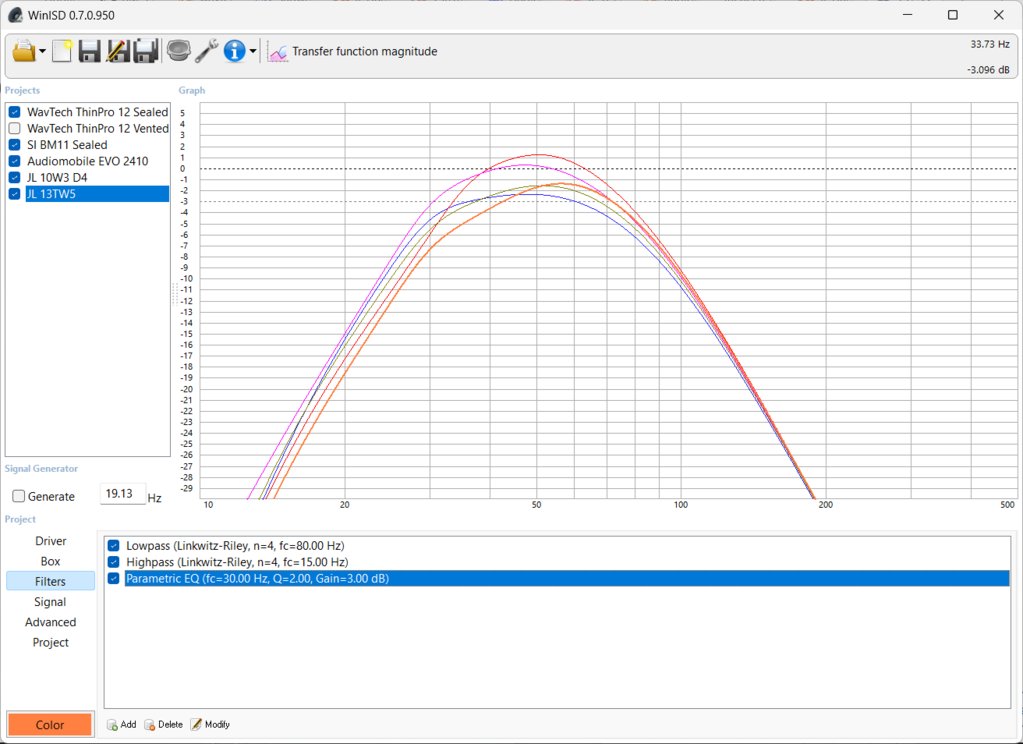The width and height of the screenshot is (1023, 744).
Task: Click the WinISD title bar app icon
Action: [x=16, y=15]
